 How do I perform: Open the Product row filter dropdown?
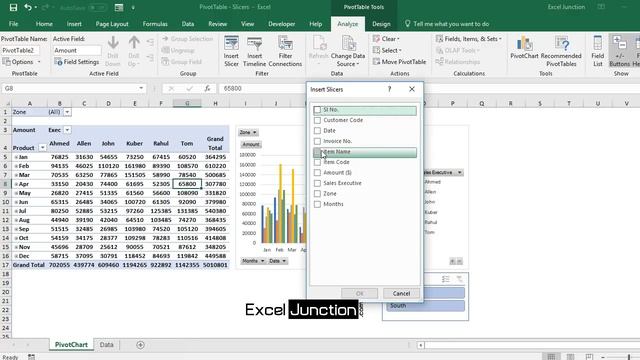point(42,148)
